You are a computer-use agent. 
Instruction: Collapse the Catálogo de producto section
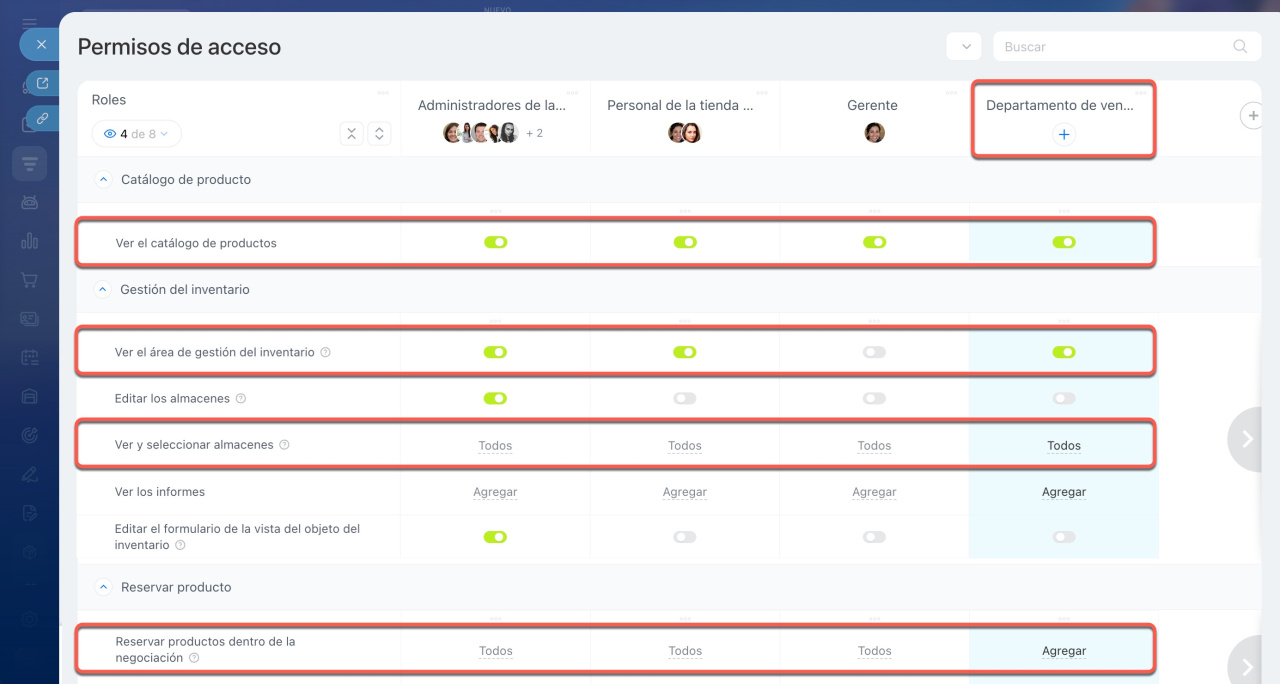tap(102, 180)
